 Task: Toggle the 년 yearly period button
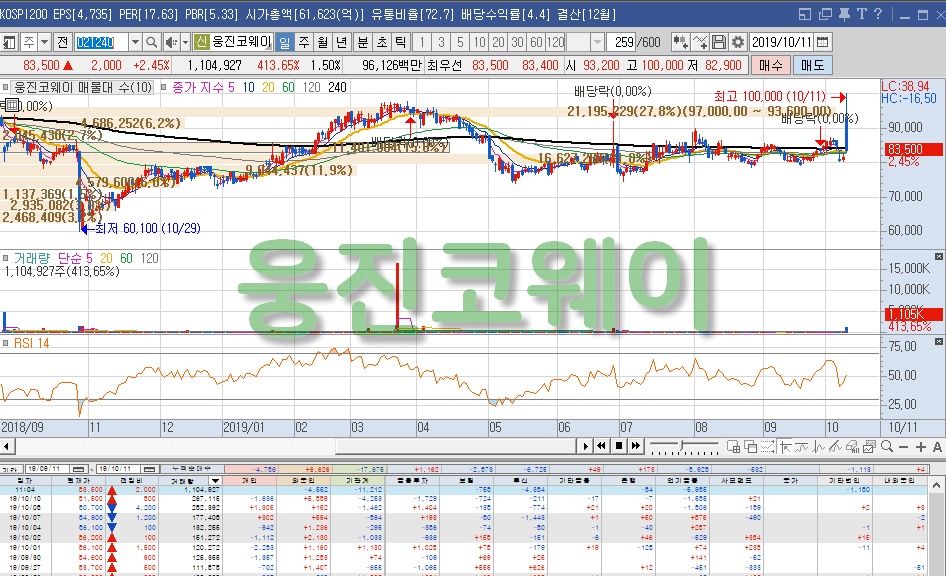(341, 42)
